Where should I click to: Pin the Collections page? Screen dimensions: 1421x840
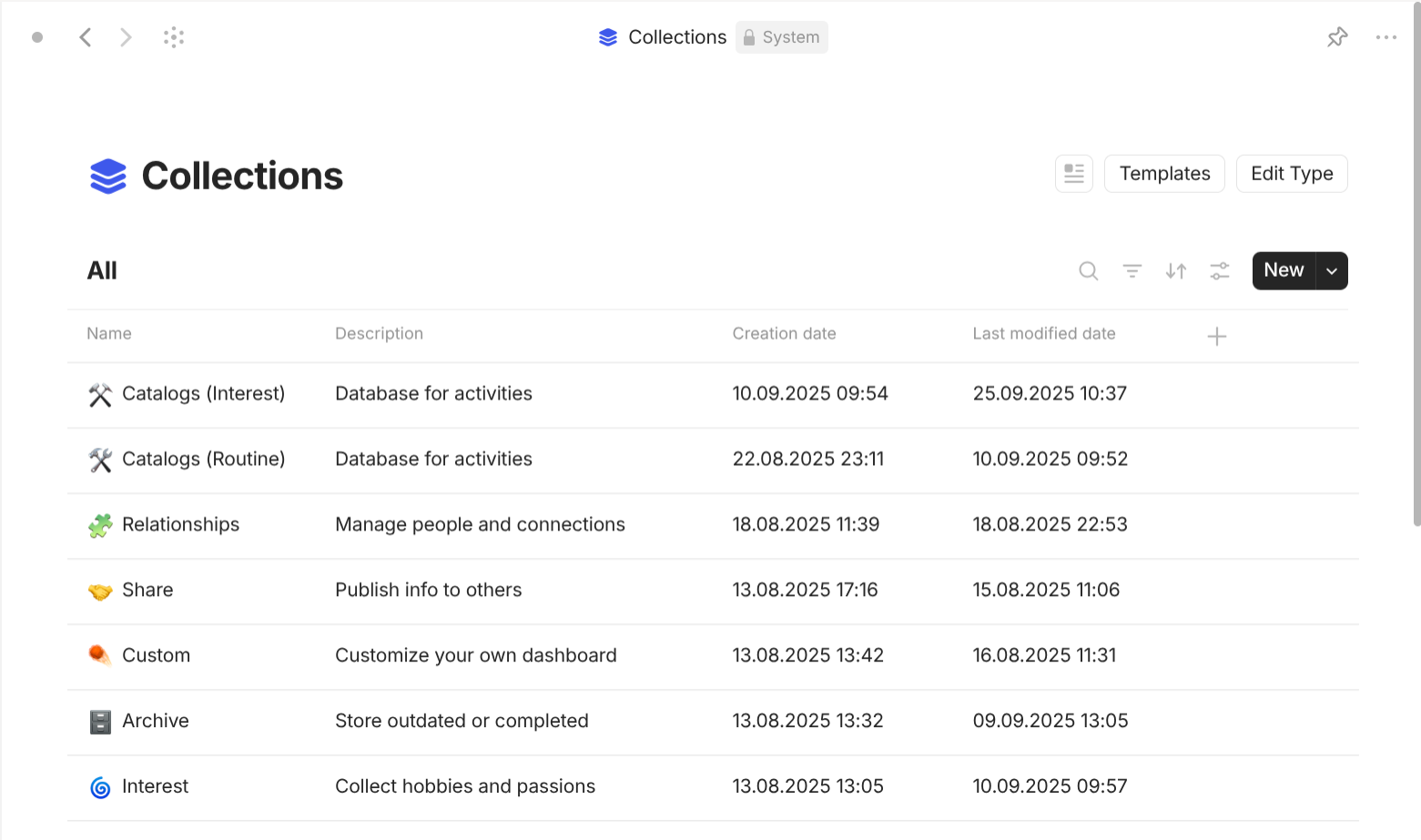click(1336, 37)
